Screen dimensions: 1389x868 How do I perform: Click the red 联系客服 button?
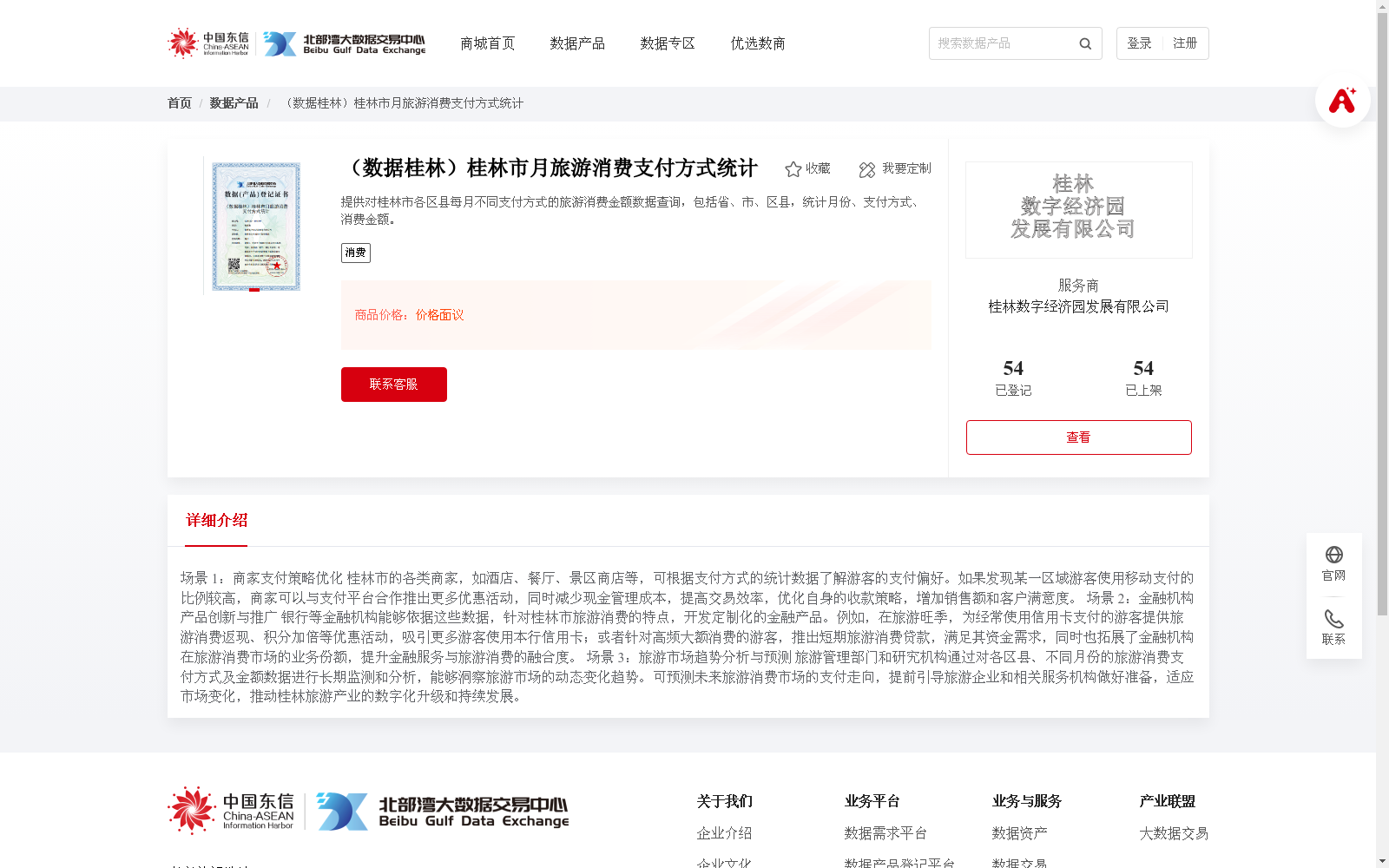click(394, 385)
